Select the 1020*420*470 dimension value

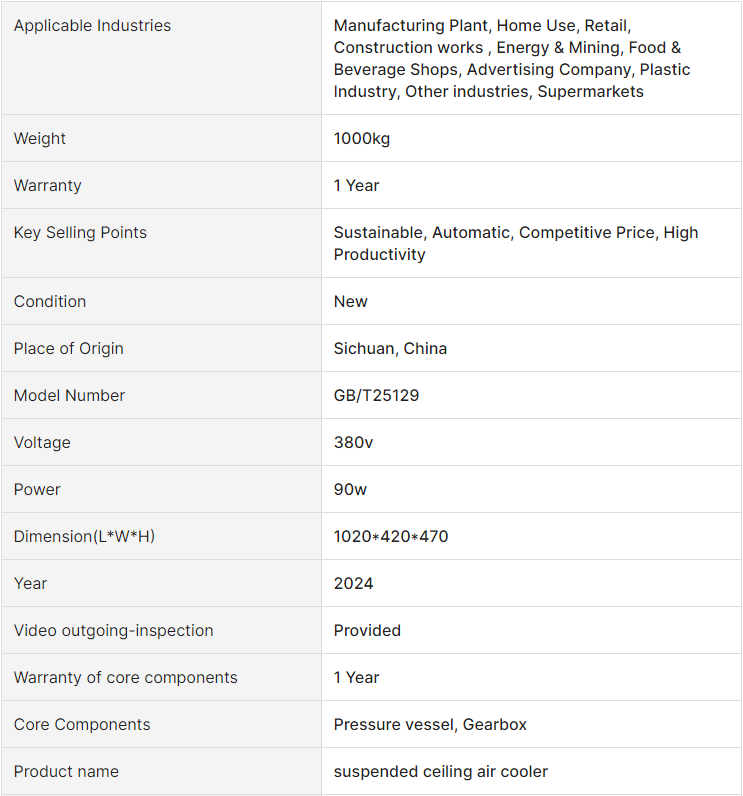[x=391, y=537]
